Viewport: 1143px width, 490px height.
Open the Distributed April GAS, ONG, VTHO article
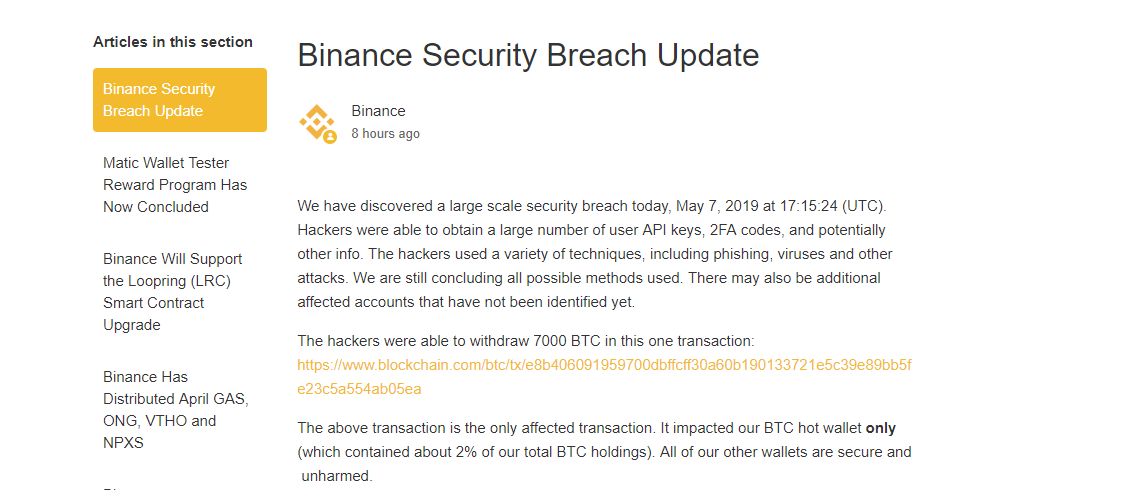click(176, 410)
